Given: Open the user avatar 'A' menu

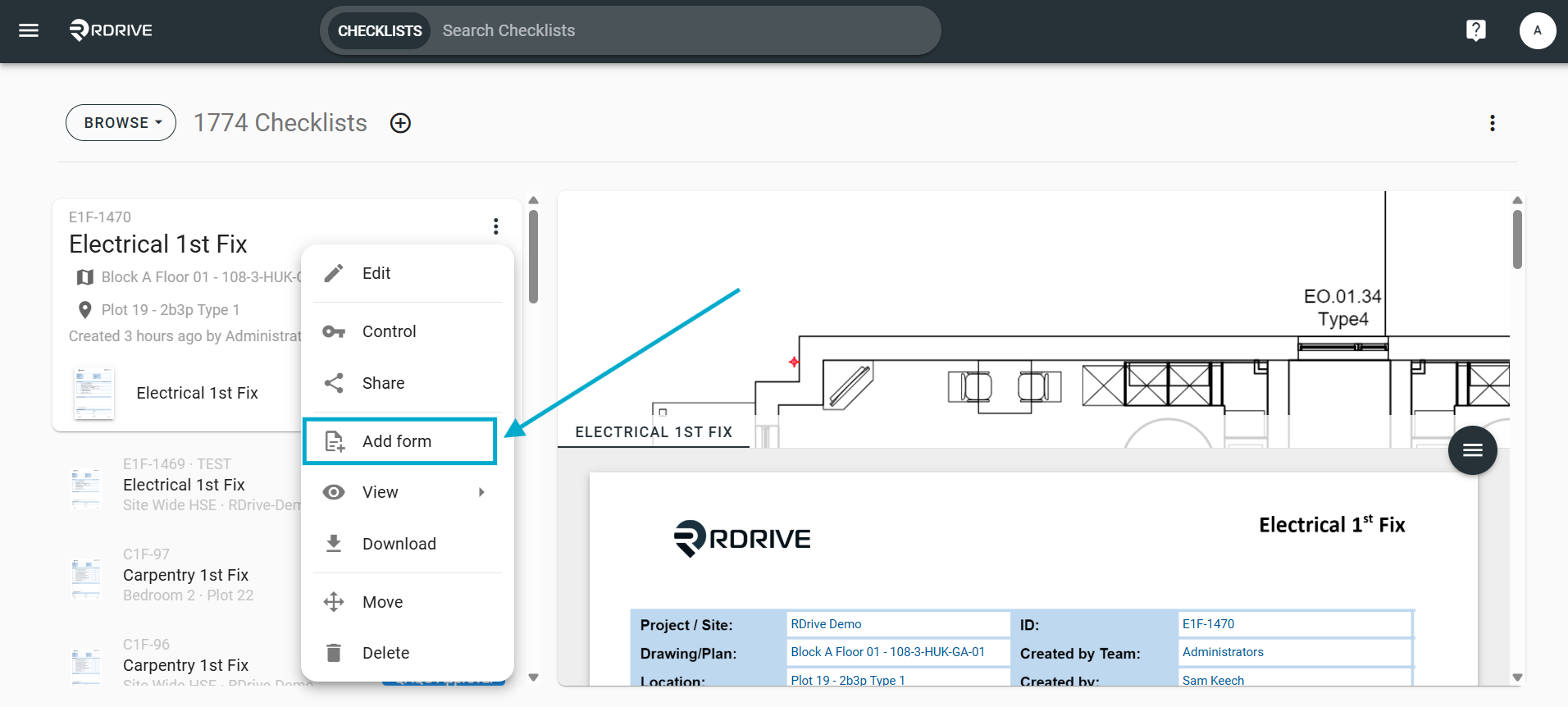Looking at the screenshot, I should point(1537,30).
